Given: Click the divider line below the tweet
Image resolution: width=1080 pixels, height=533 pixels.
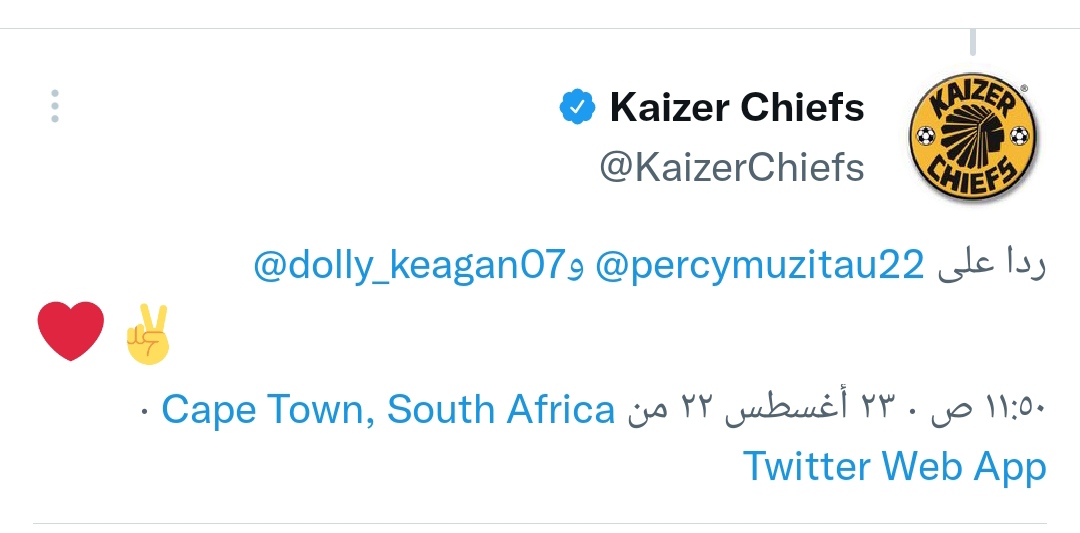Looking at the screenshot, I should click(x=540, y=523).
